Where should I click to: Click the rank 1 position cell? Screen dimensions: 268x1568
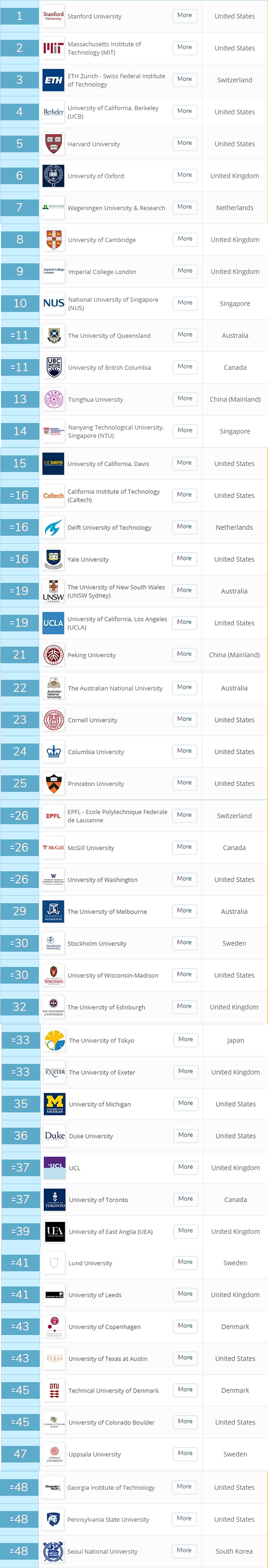click(x=19, y=16)
